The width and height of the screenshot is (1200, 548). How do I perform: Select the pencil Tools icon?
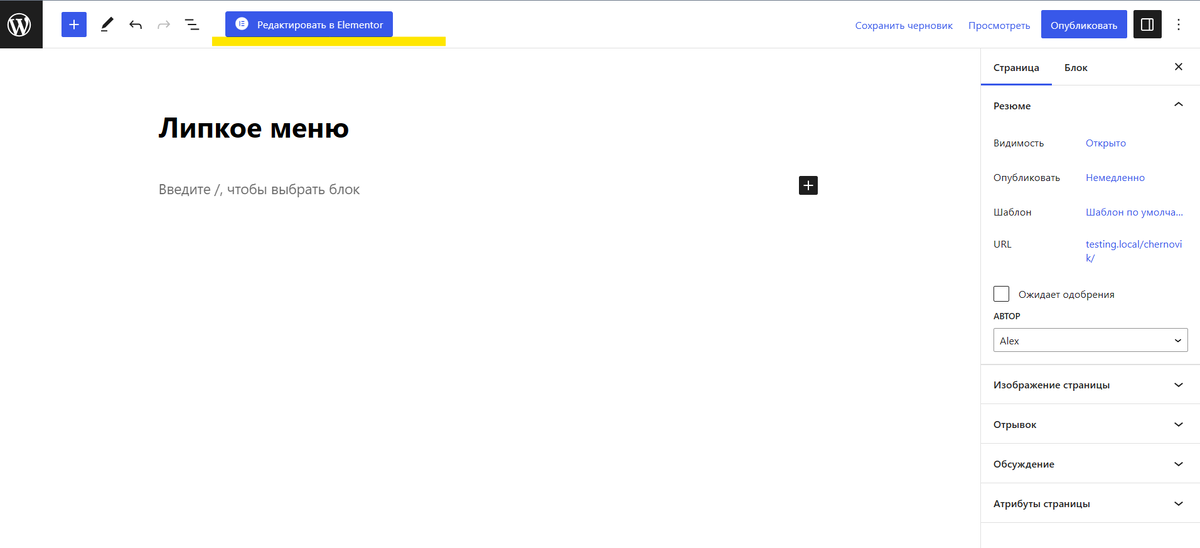[x=107, y=24]
